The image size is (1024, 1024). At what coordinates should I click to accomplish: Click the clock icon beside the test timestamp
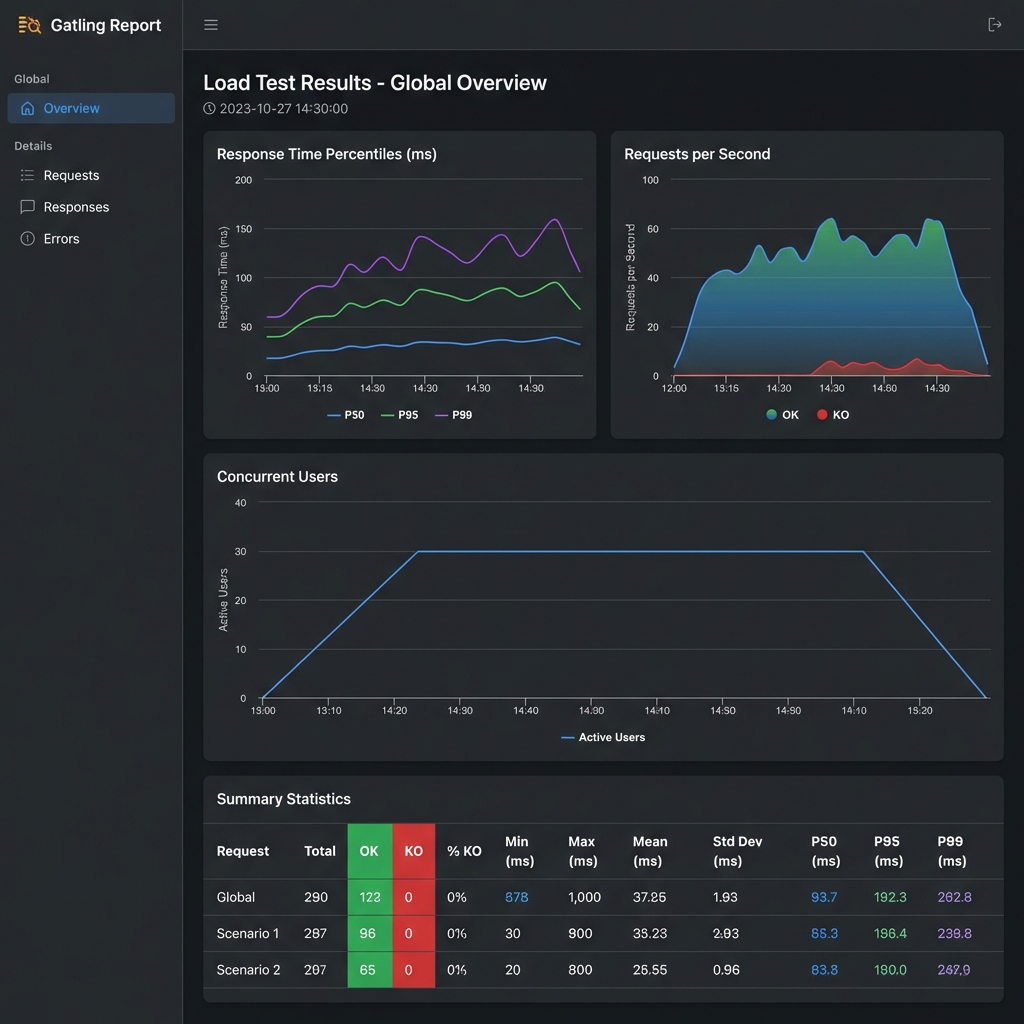[x=209, y=105]
